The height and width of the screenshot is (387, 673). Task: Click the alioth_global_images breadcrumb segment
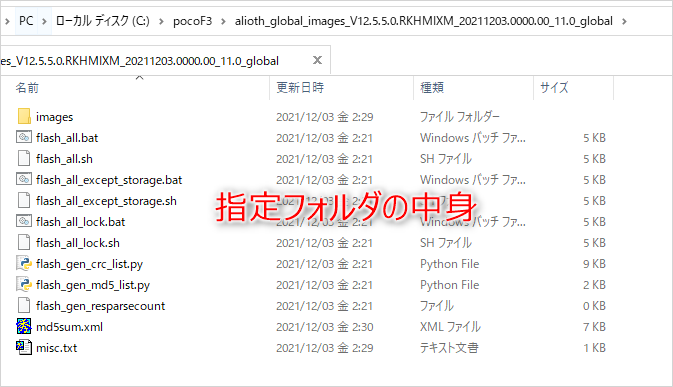(x=424, y=21)
